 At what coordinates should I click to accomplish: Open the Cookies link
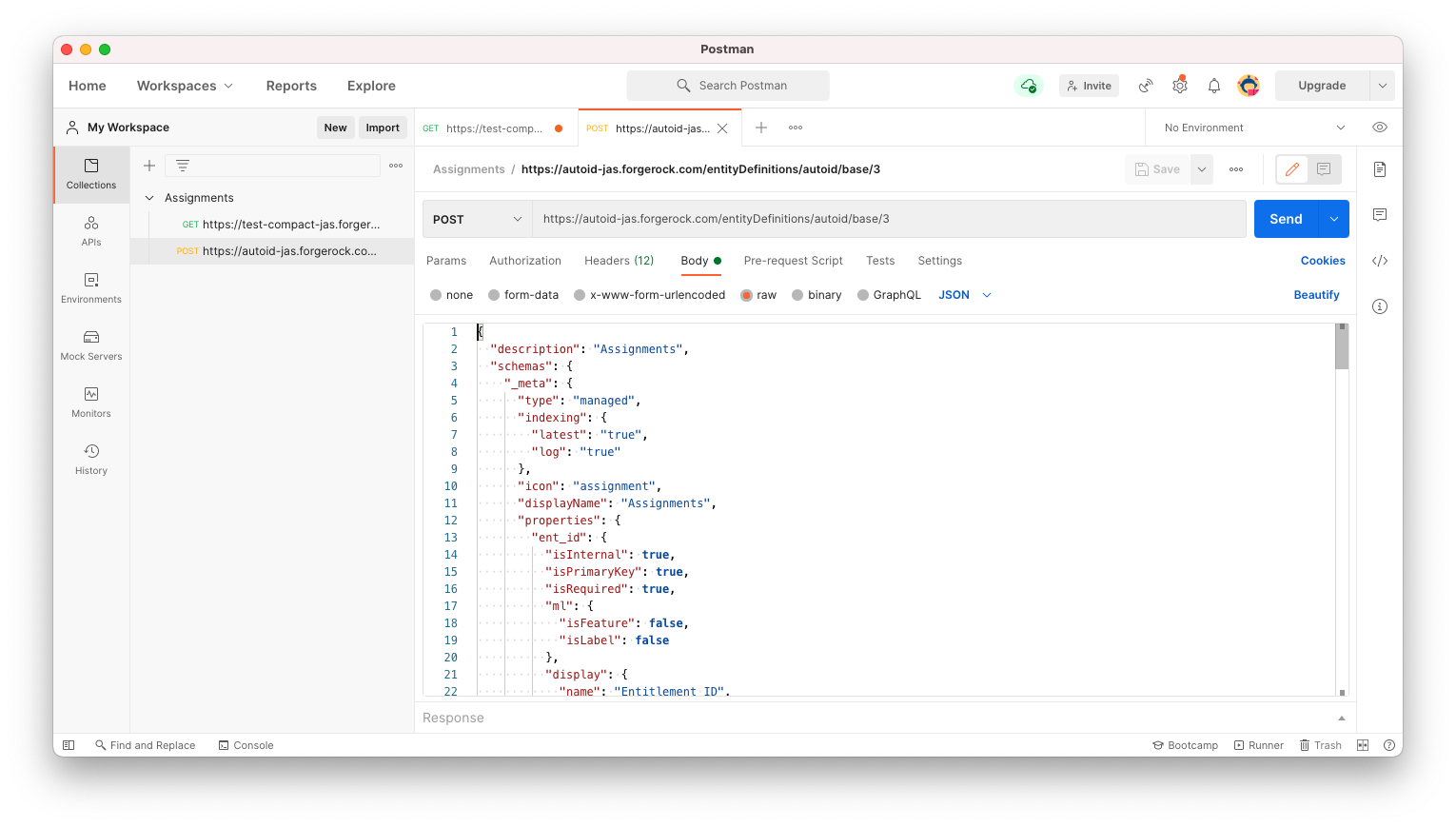pyautogui.click(x=1323, y=261)
